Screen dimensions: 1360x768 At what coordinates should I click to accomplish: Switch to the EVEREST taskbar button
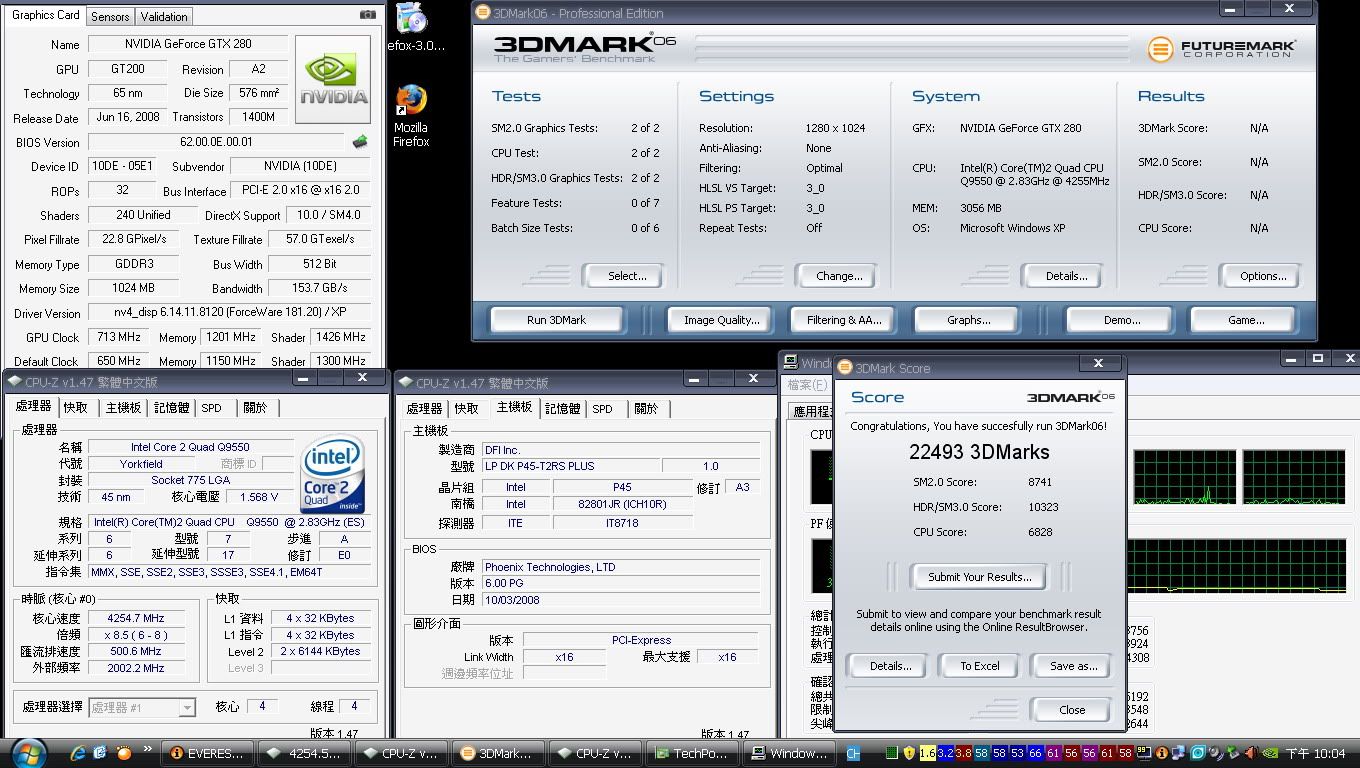coord(207,753)
